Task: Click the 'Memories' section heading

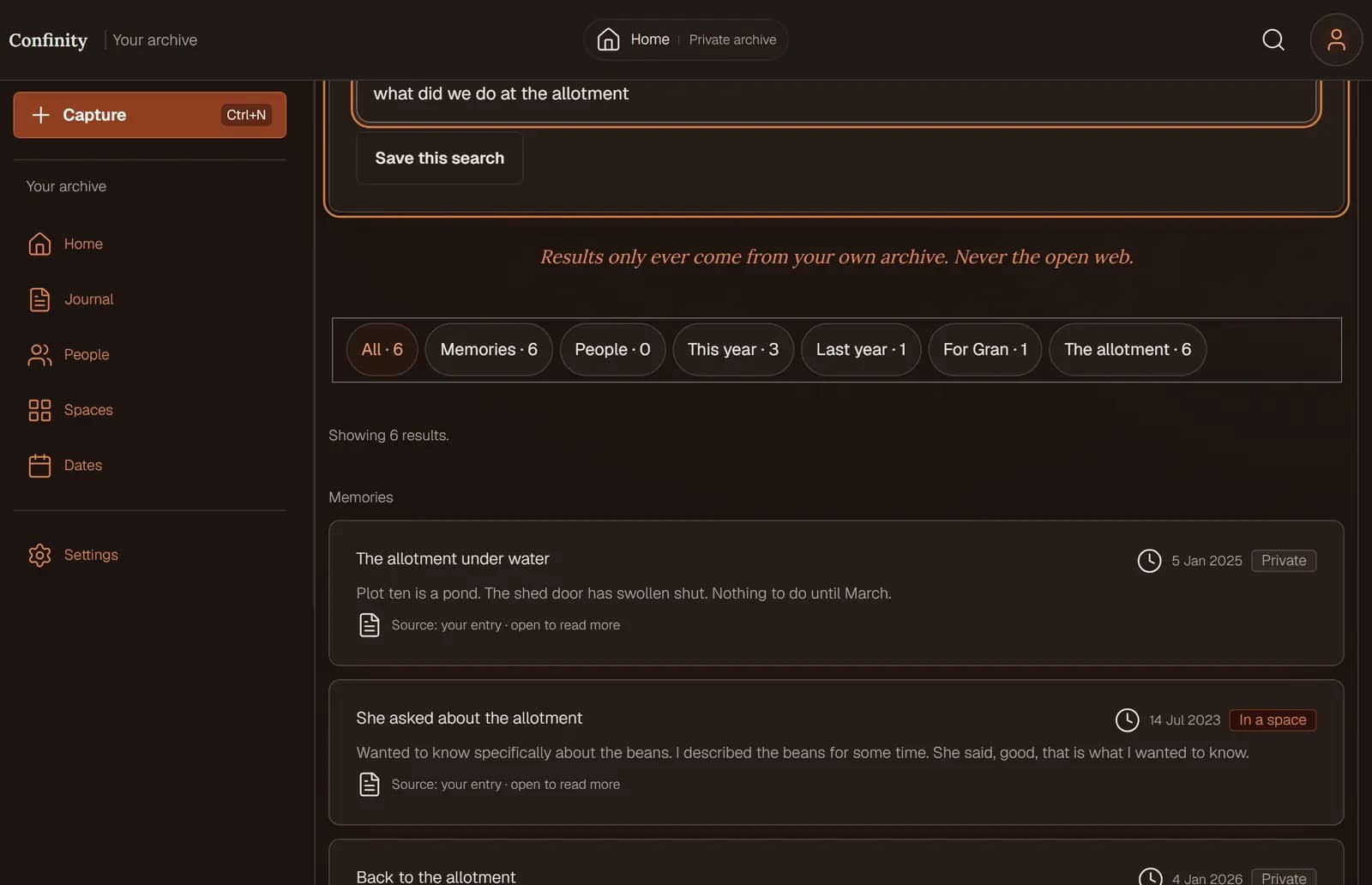Action: [x=361, y=497]
